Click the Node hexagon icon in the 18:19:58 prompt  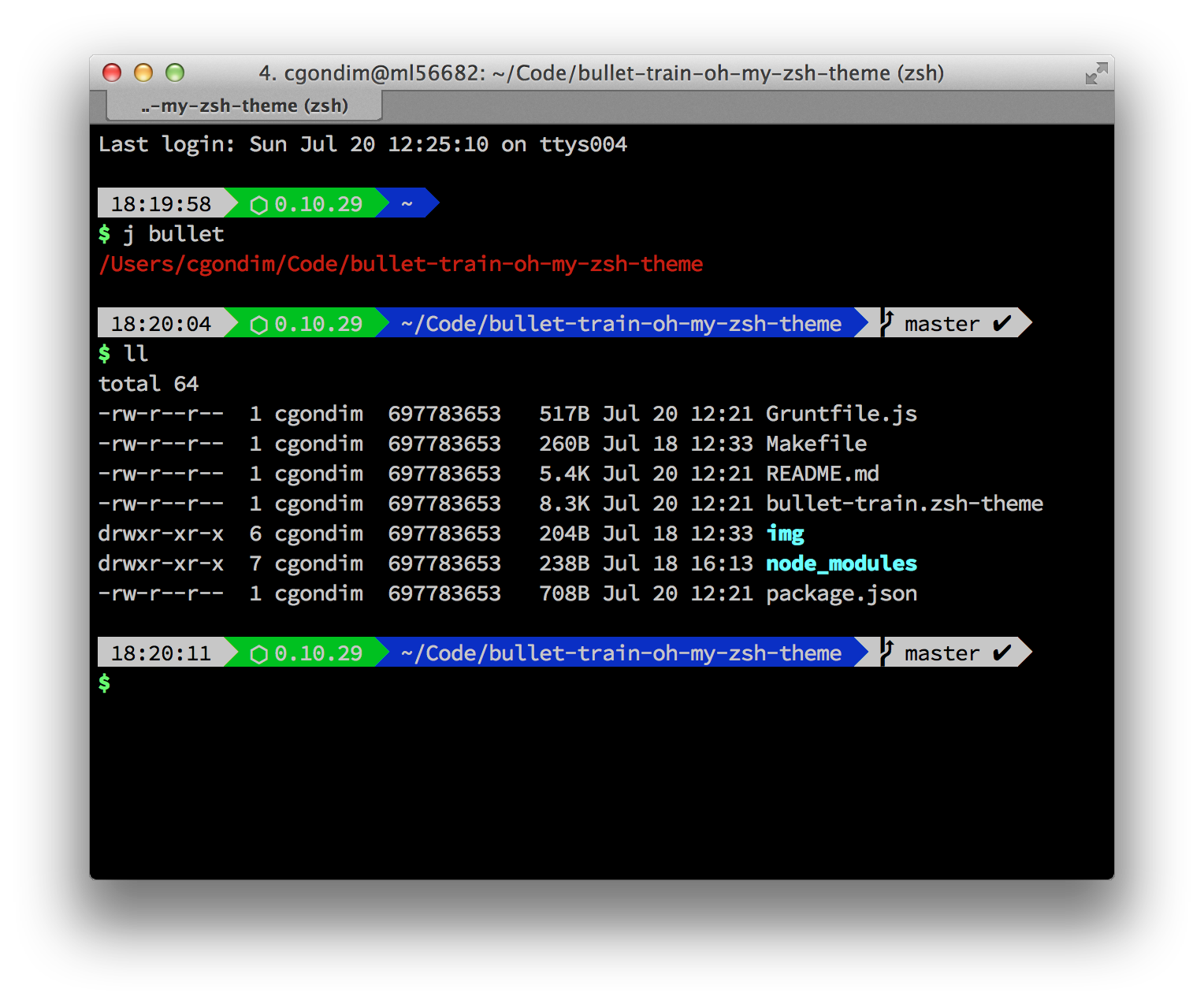point(258,205)
